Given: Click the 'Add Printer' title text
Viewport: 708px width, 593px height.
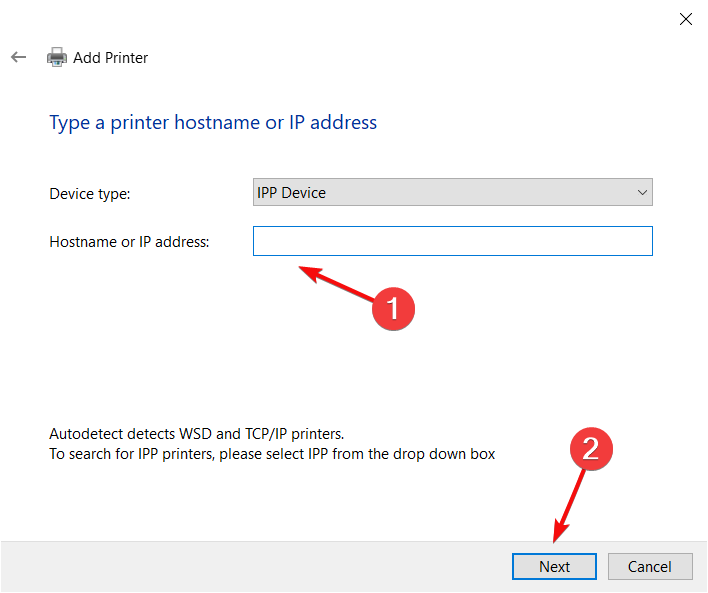Looking at the screenshot, I should (x=111, y=58).
